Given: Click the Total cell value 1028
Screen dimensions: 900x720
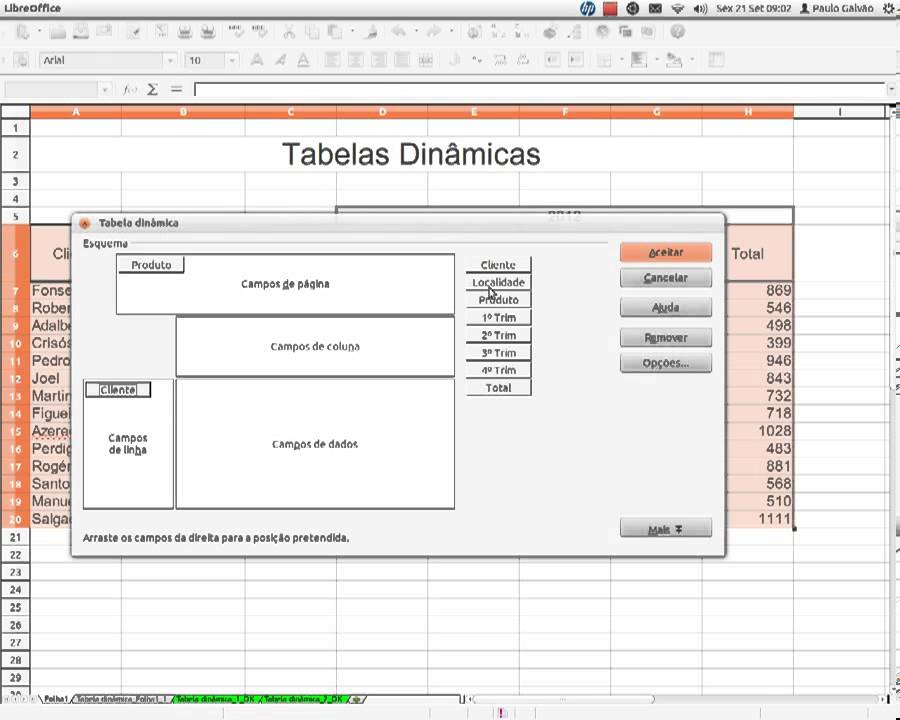Looking at the screenshot, I should (747, 431).
